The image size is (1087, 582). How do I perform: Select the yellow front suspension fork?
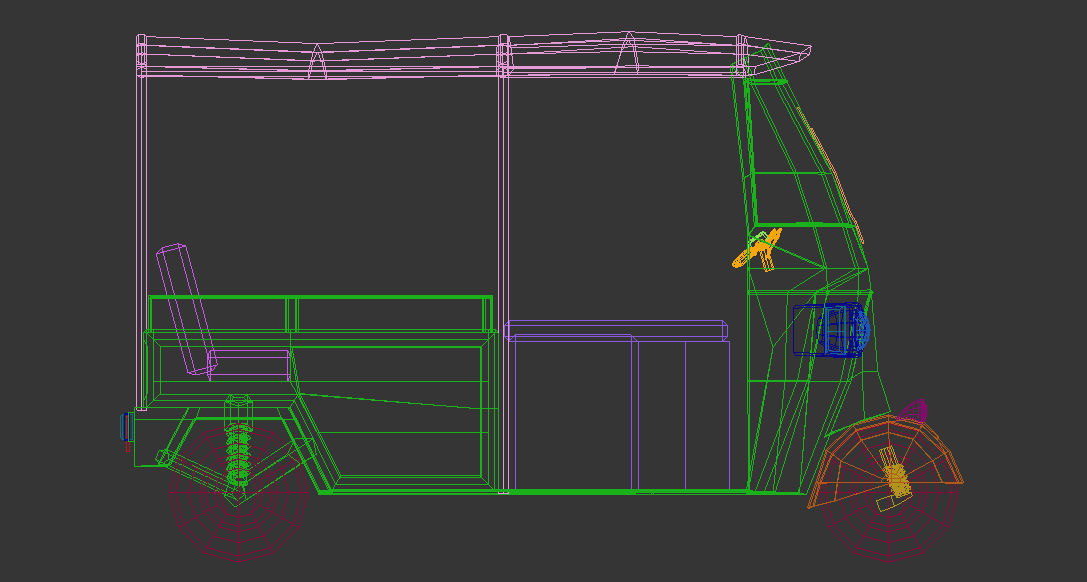[x=893, y=479]
